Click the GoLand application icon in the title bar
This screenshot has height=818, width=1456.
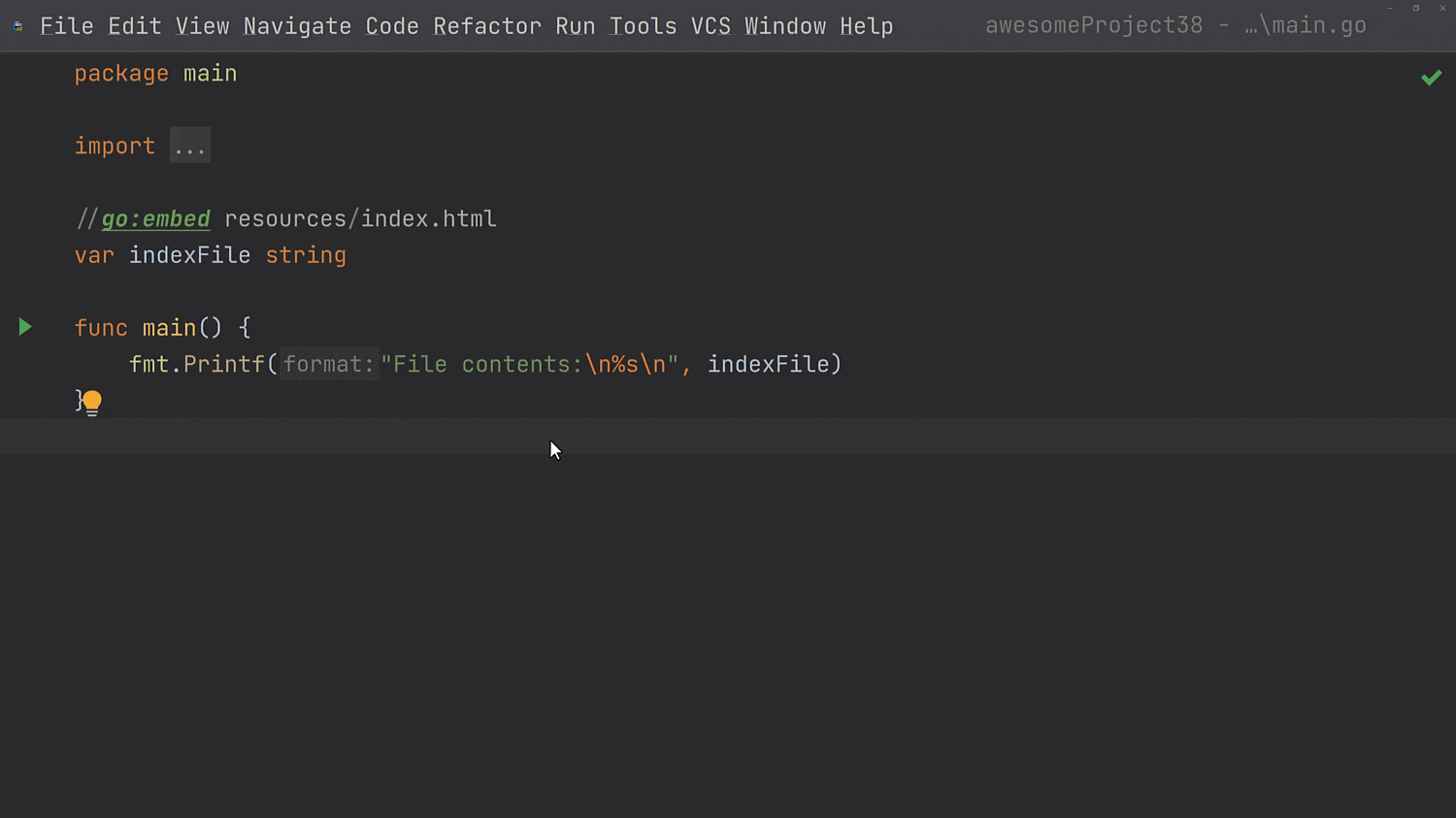[x=16, y=25]
